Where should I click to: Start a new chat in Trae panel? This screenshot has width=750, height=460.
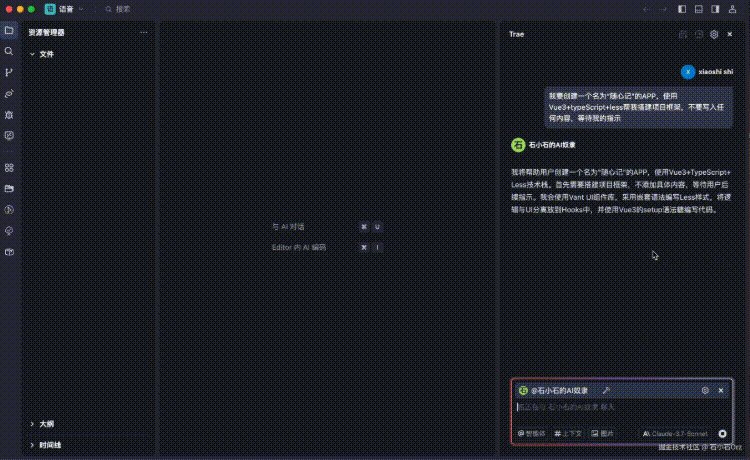(x=683, y=34)
